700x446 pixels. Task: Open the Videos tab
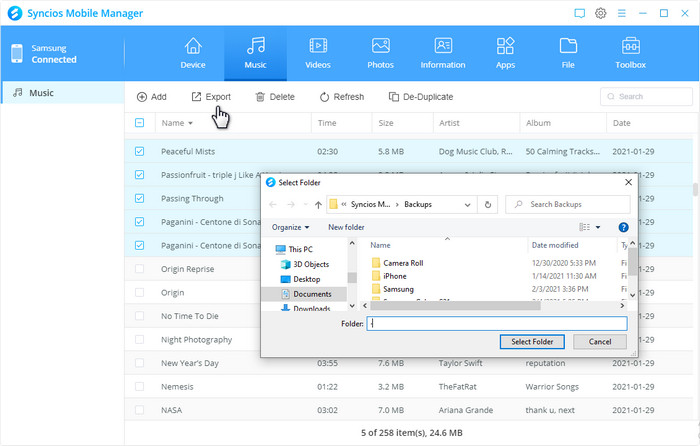click(x=318, y=54)
